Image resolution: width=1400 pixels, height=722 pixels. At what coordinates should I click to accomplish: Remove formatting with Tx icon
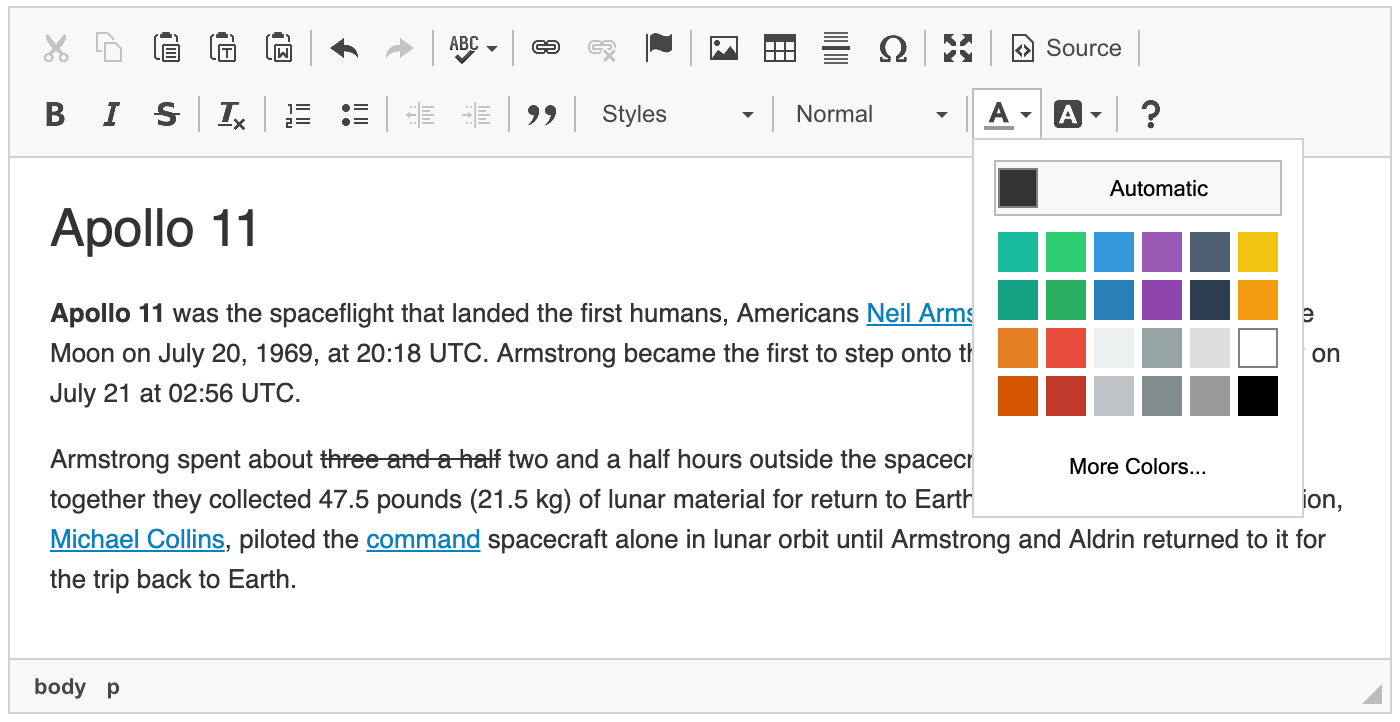pyautogui.click(x=232, y=115)
